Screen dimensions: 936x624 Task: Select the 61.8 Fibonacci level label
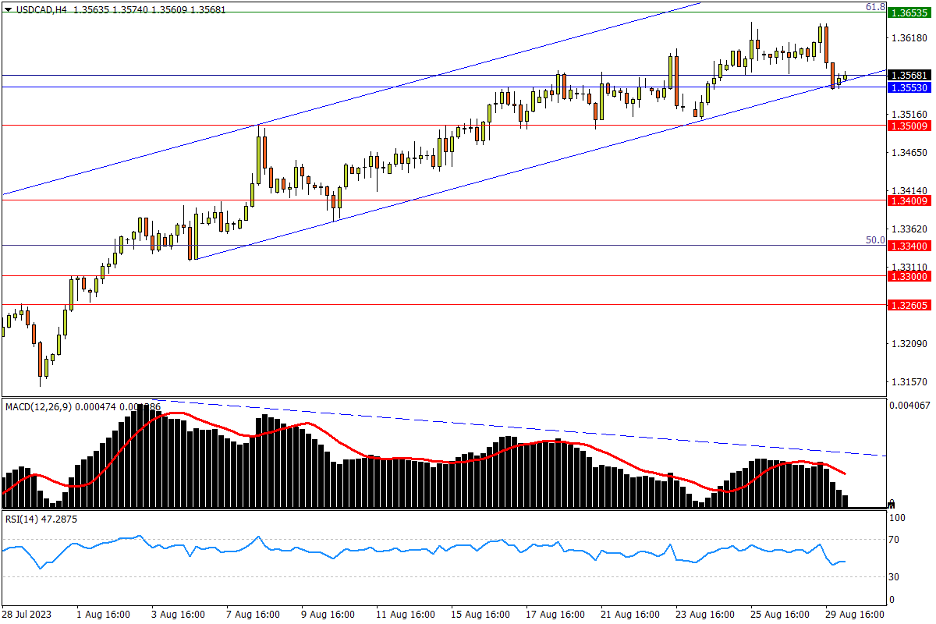875,7
